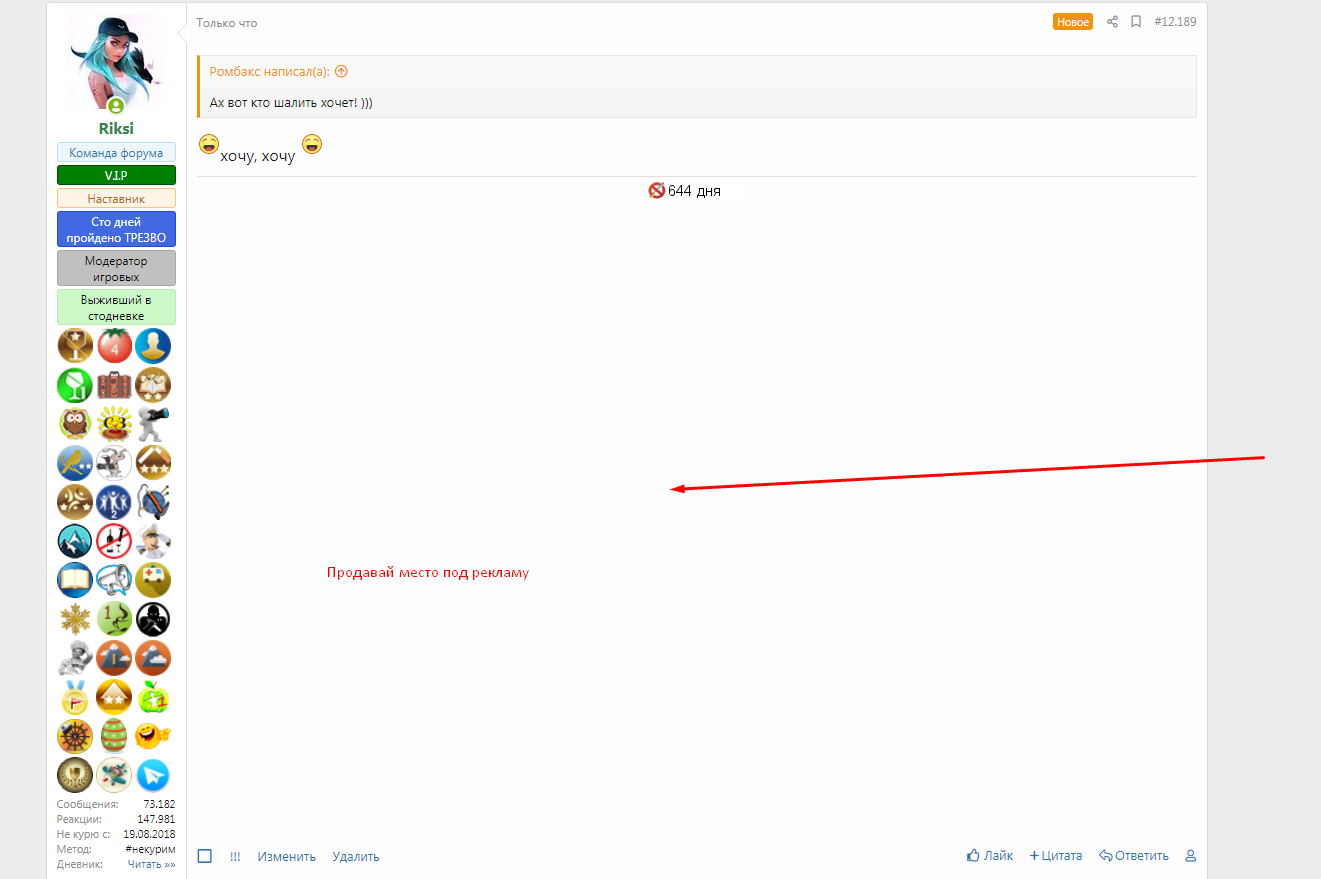Click the ship's wheel badge
Viewport: 1321px width, 879px height.
click(75, 736)
